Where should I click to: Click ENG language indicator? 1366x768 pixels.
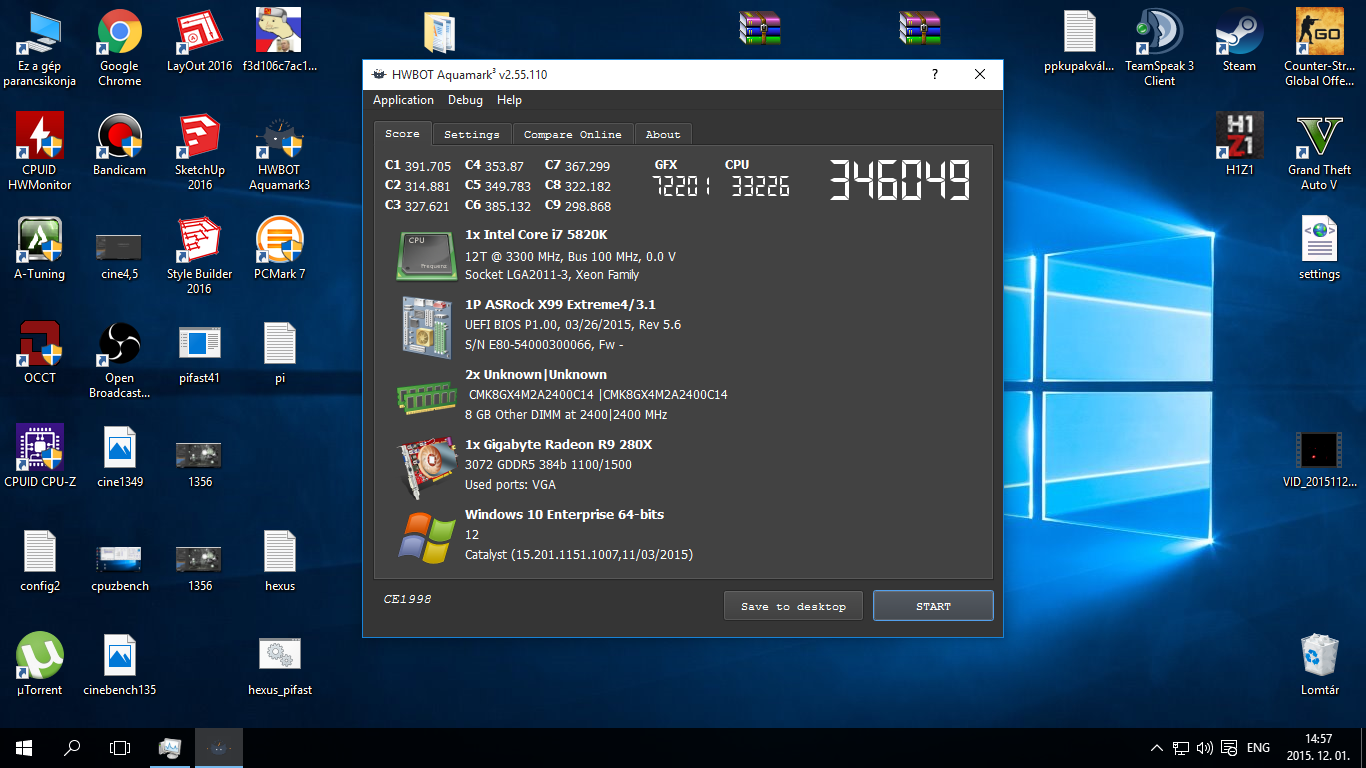pos(1259,748)
